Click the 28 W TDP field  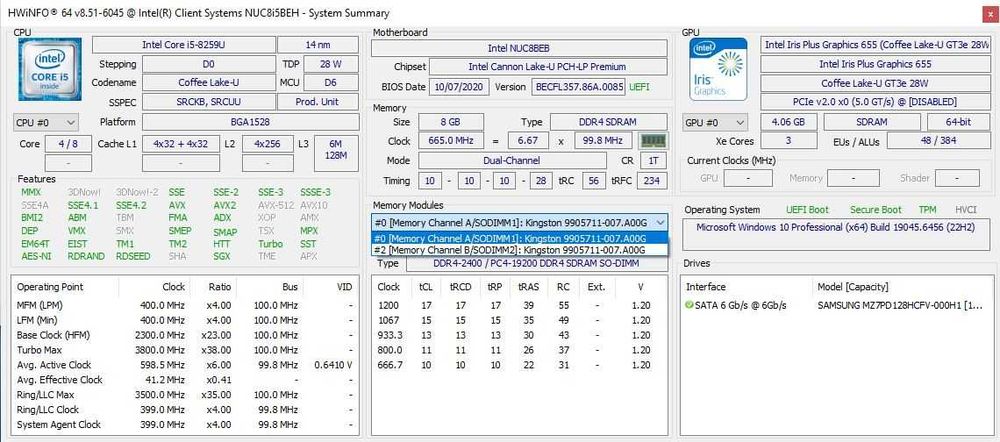tap(331, 64)
